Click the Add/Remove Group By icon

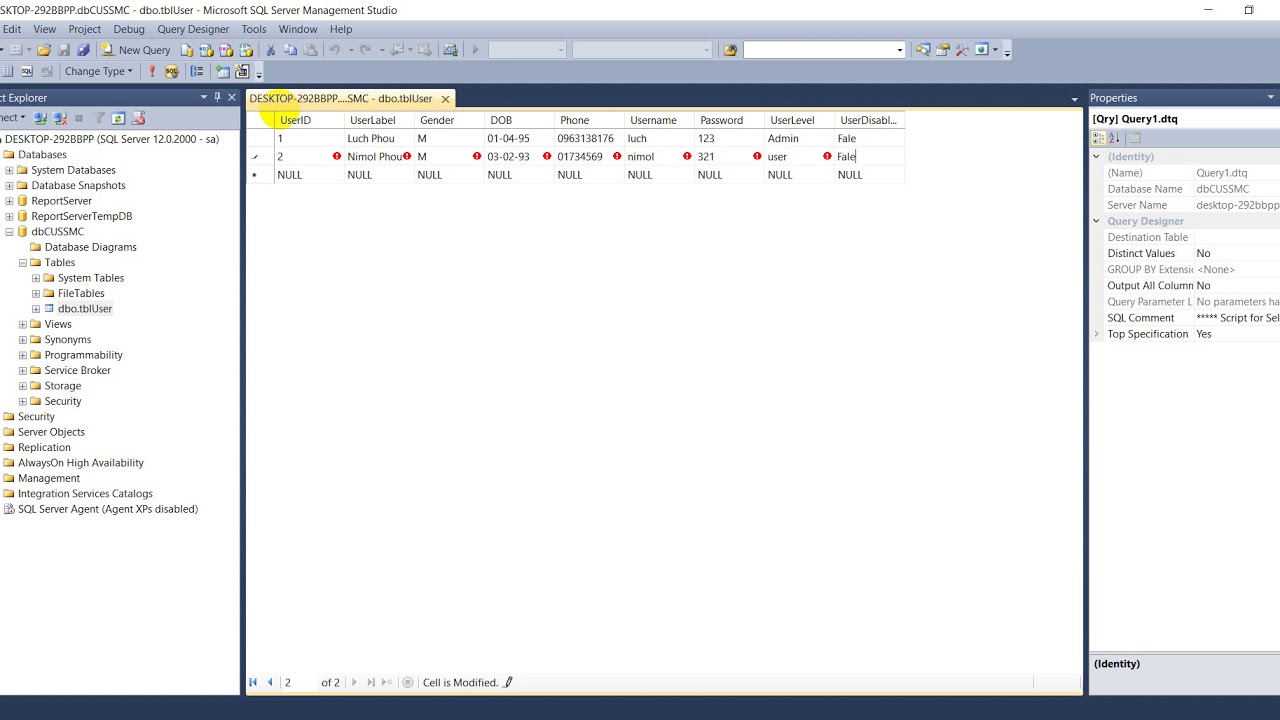(197, 71)
